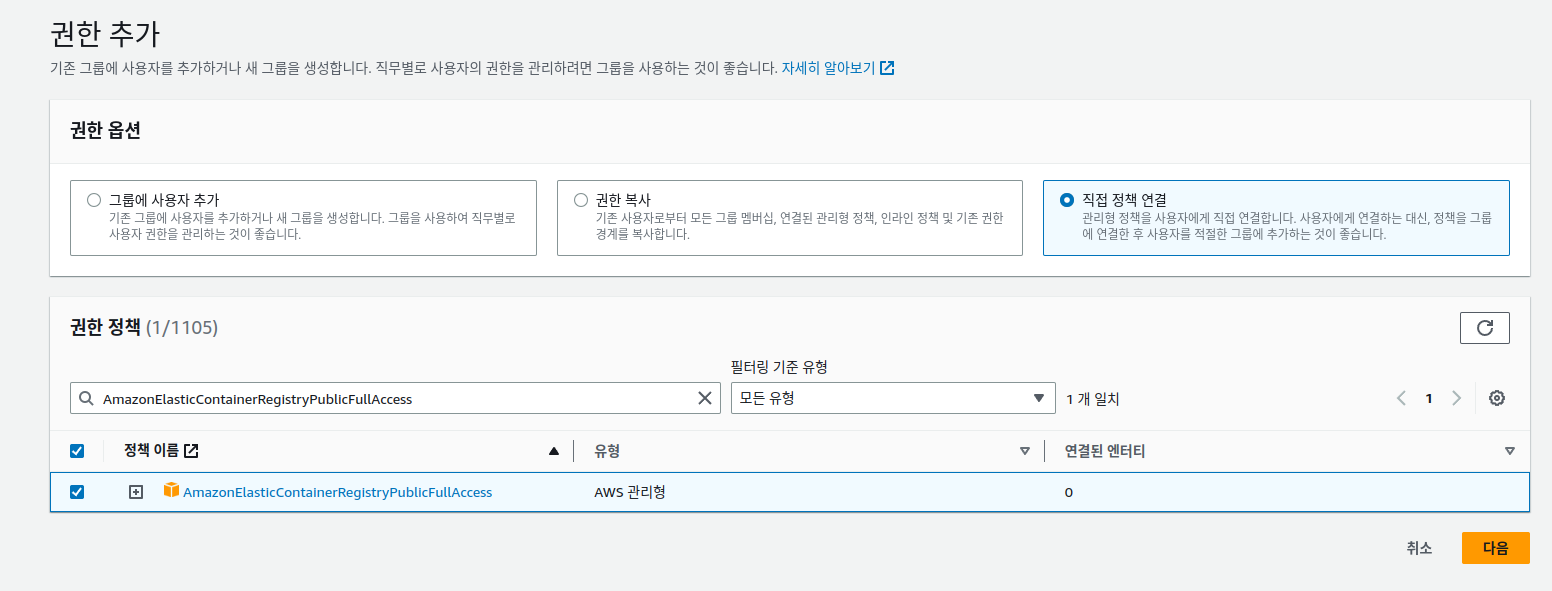Click the 연결된 엔터티 column header text

[x=1105, y=451]
